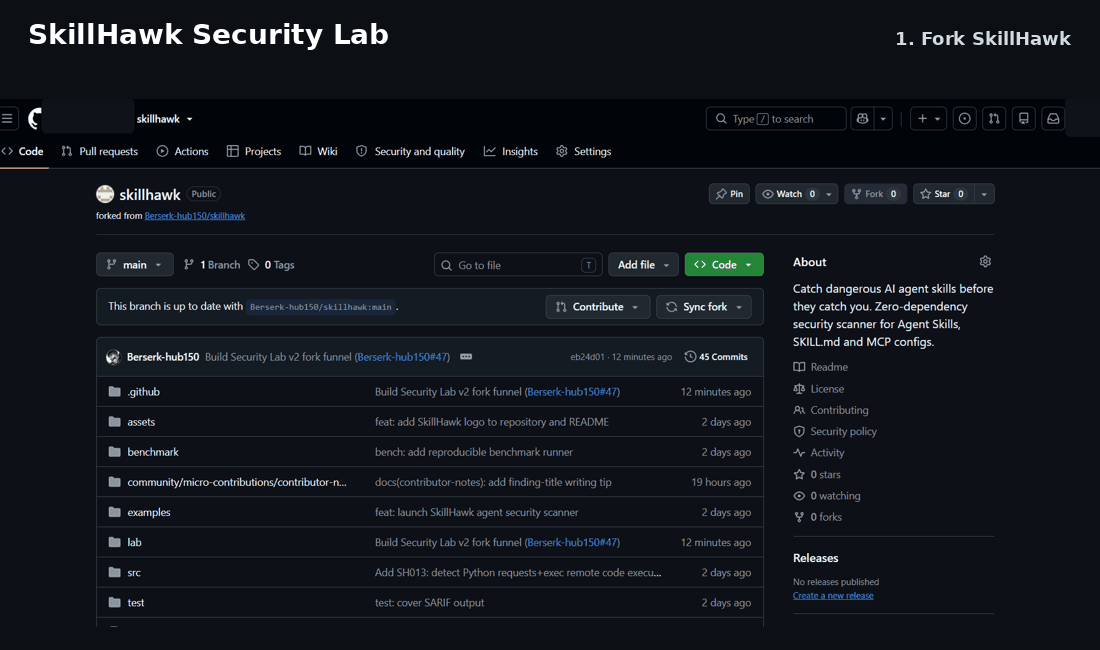Open the Security and quality tab
Screen dimensions: 1100x650
[x=410, y=151]
